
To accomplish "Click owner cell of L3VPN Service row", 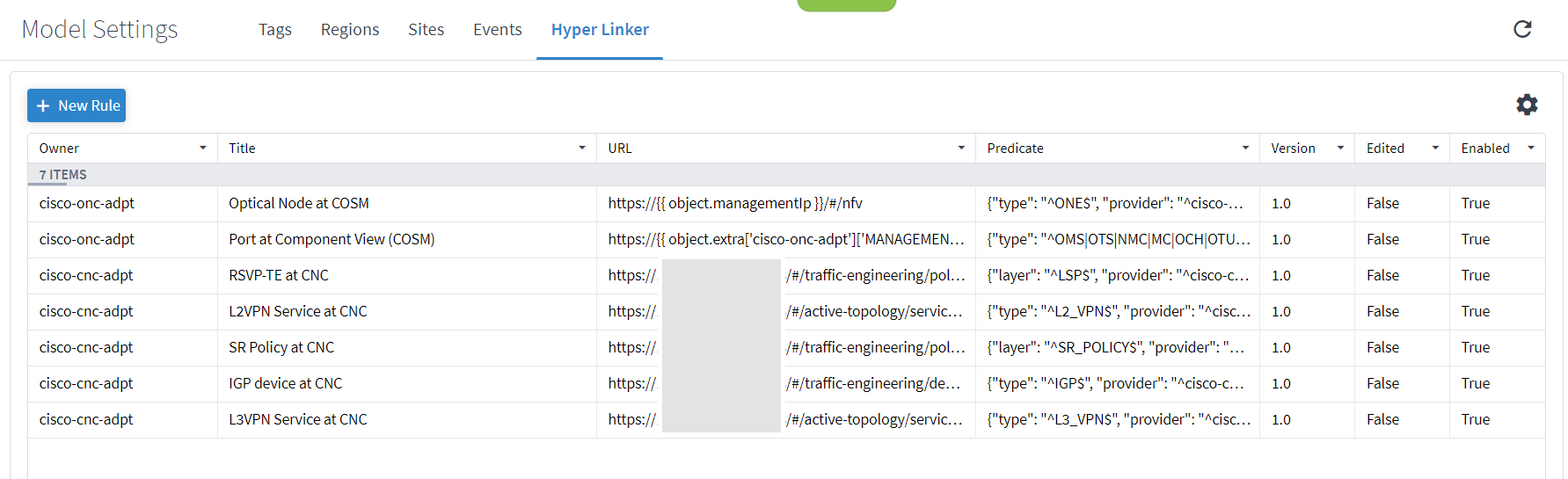I will coord(122,419).
